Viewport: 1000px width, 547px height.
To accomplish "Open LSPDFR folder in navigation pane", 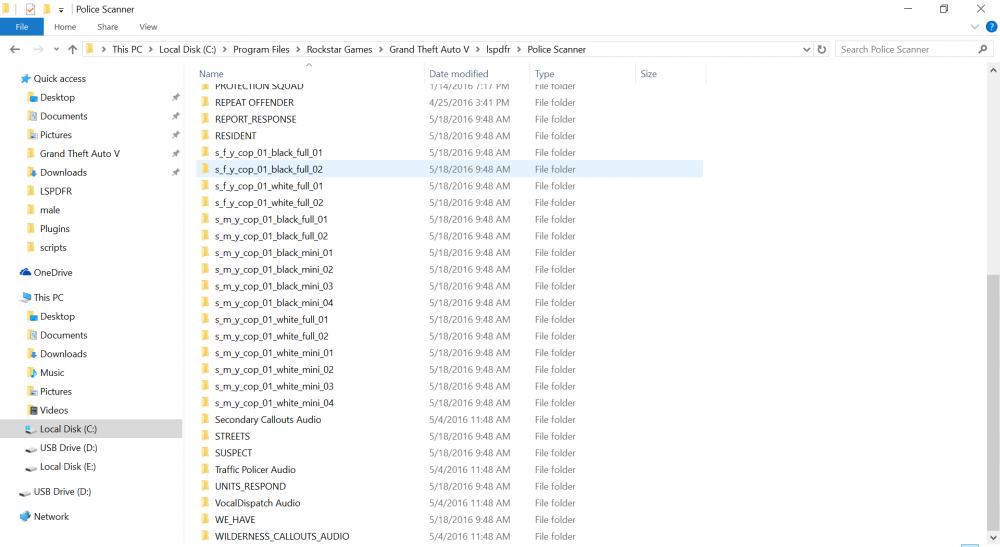I will pyautogui.click(x=55, y=191).
